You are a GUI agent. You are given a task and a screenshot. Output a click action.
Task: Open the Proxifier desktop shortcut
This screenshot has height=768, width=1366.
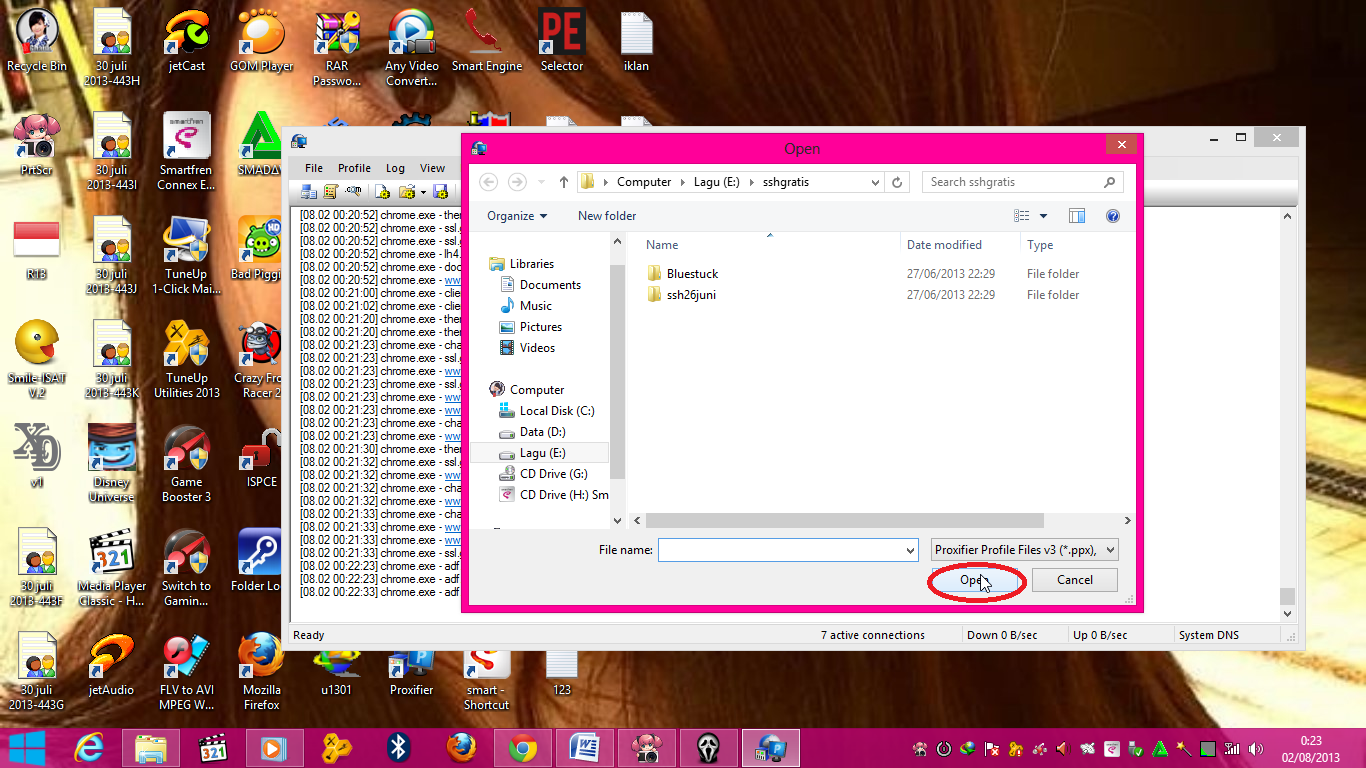(x=411, y=672)
